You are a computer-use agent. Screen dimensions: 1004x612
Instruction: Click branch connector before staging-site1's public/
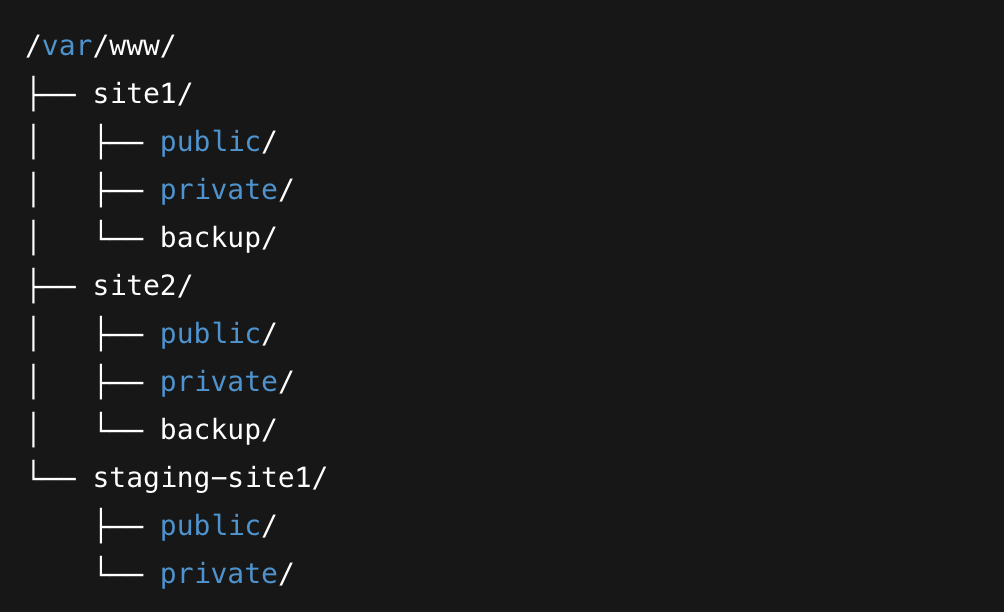tap(119, 526)
